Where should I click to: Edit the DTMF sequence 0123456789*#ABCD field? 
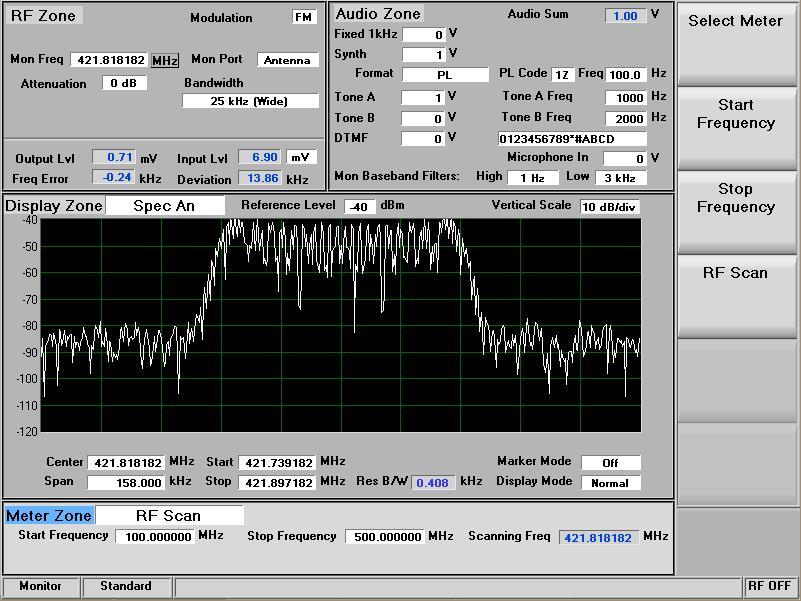point(572,138)
